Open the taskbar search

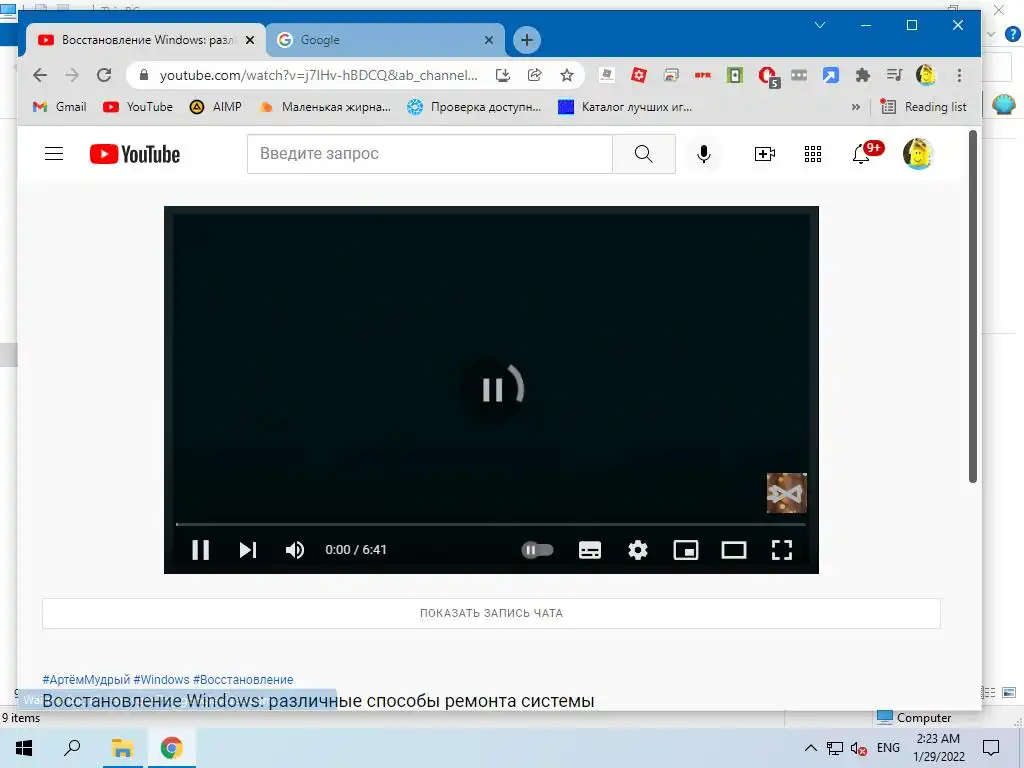click(72, 748)
